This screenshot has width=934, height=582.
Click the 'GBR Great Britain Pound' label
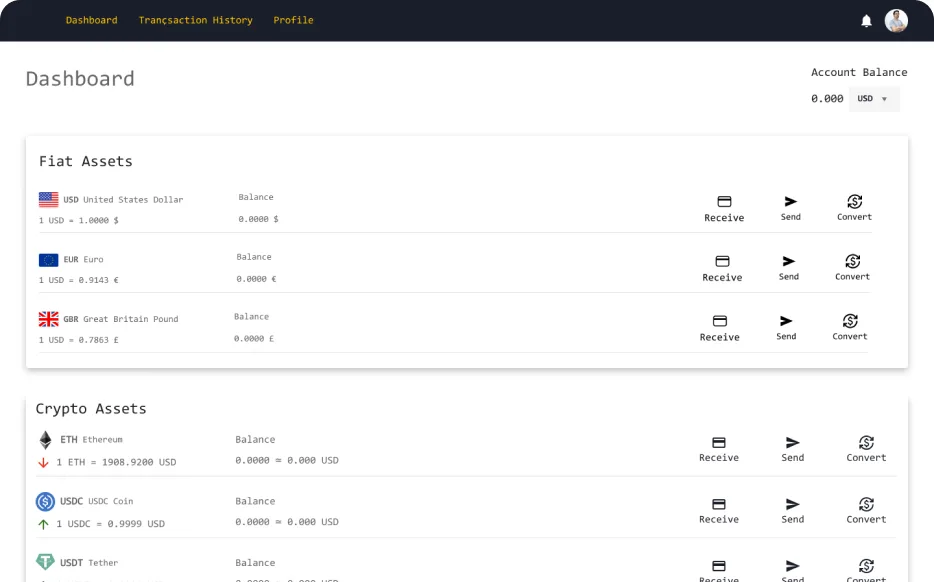(x=121, y=319)
